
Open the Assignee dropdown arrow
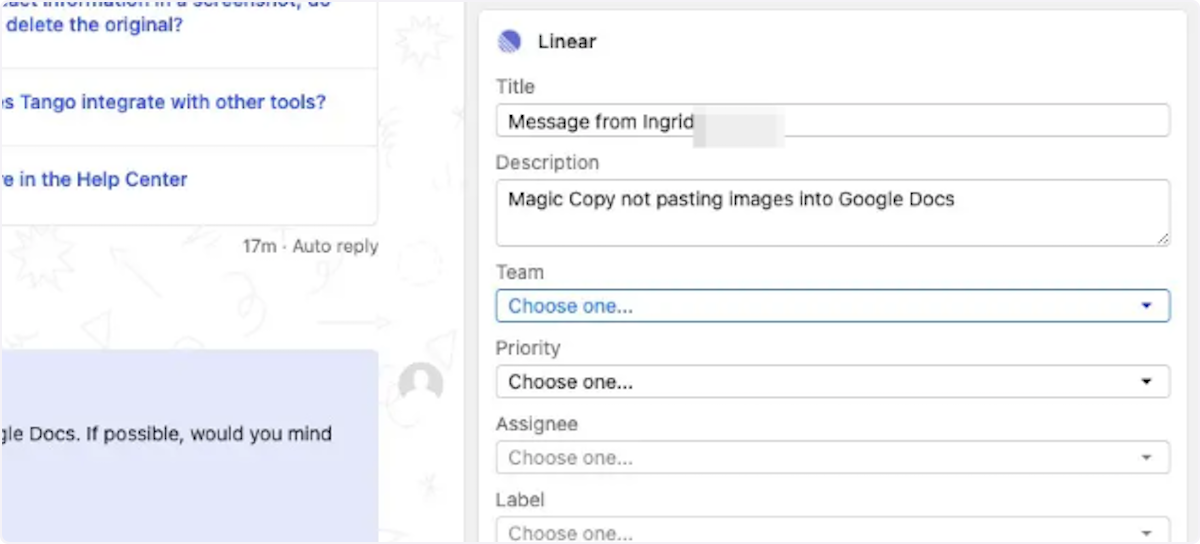tap(1146, 458)
